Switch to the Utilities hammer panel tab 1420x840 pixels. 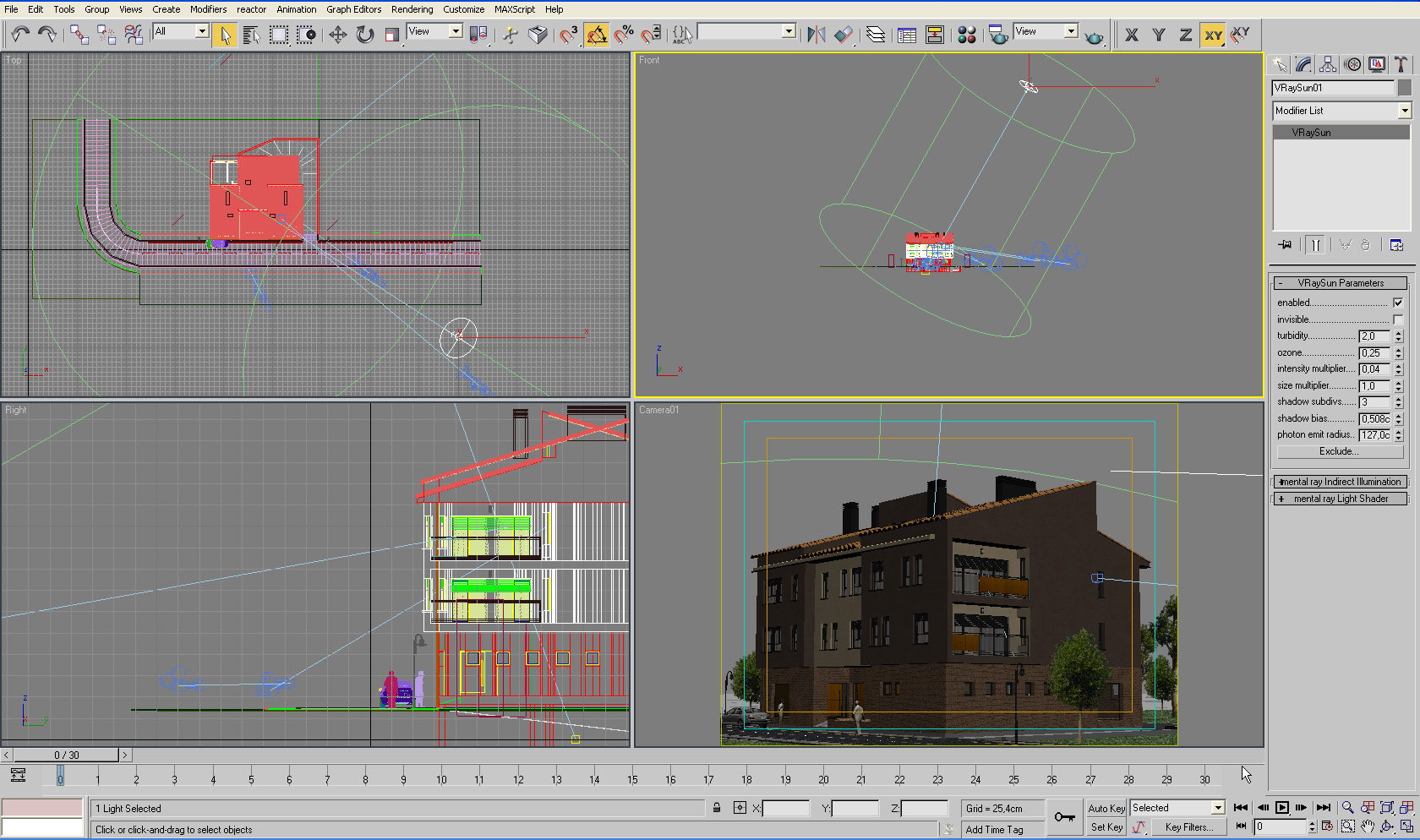pyautogui.click(x=1401, y=64)
